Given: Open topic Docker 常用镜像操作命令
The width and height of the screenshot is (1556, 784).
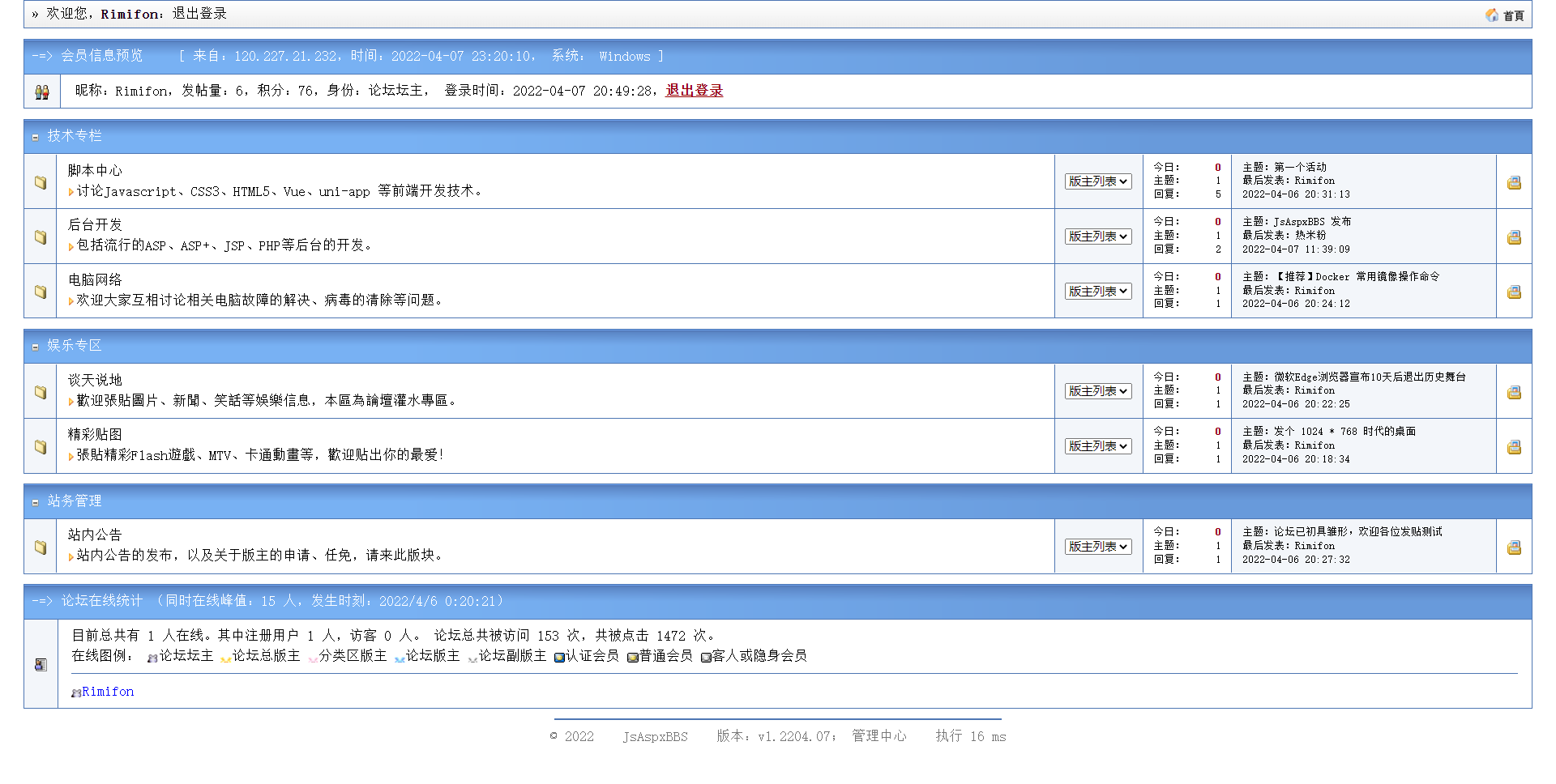Looking at the screenshot, I should (1357, 277).
